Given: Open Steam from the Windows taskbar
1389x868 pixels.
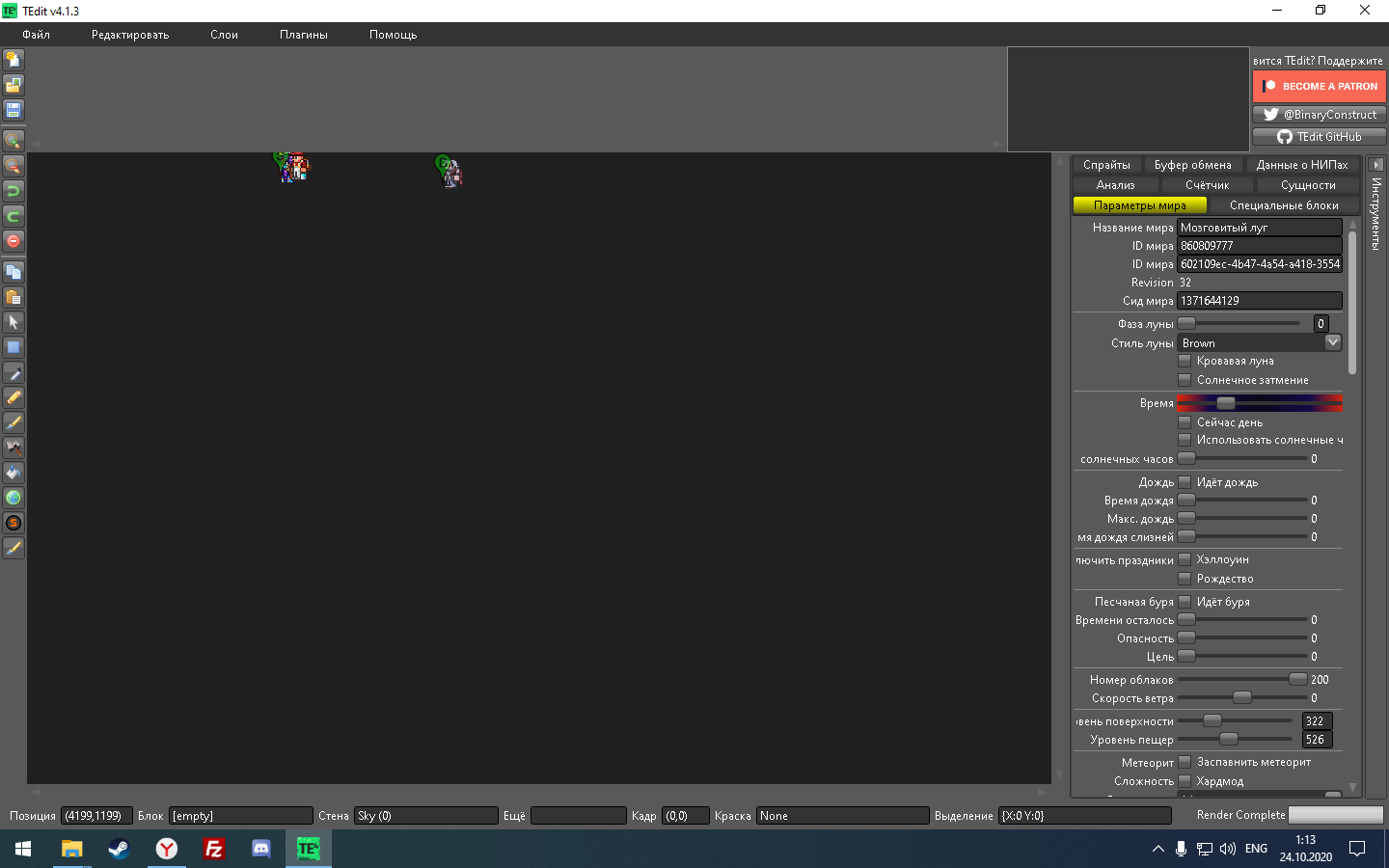Looking at the screenshot, I should [119, 849].
